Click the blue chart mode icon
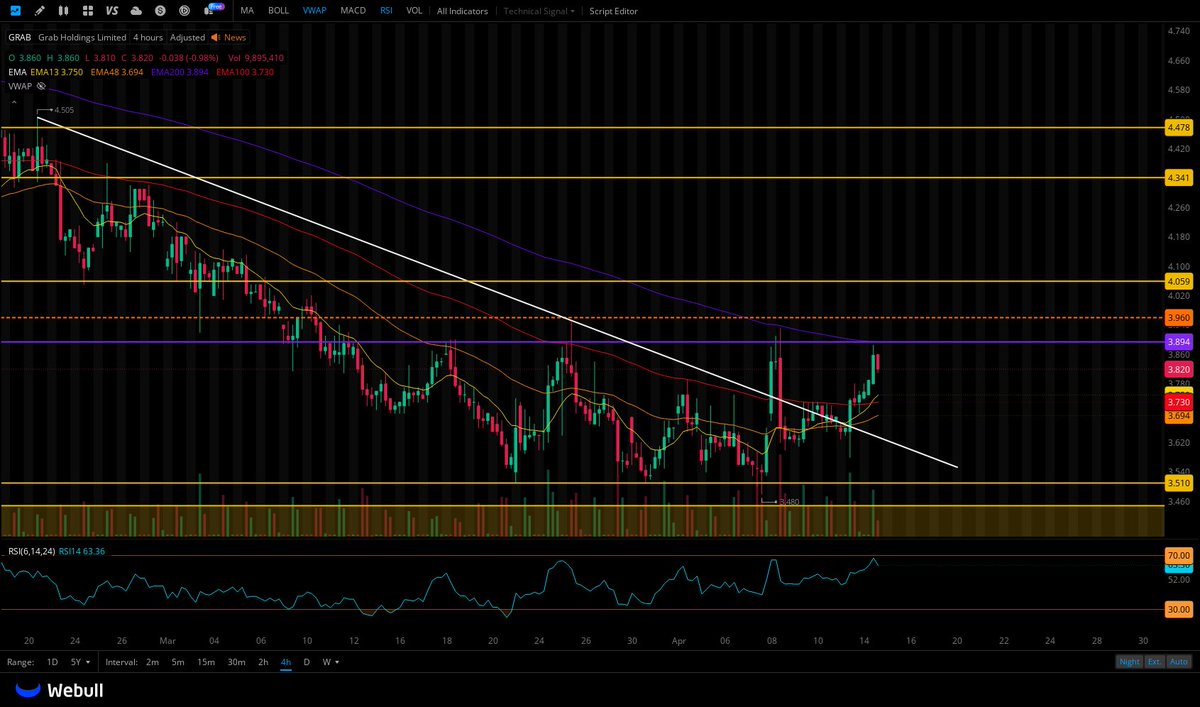The height and width of the screenshot is (707, 1200). click(14, 10)
